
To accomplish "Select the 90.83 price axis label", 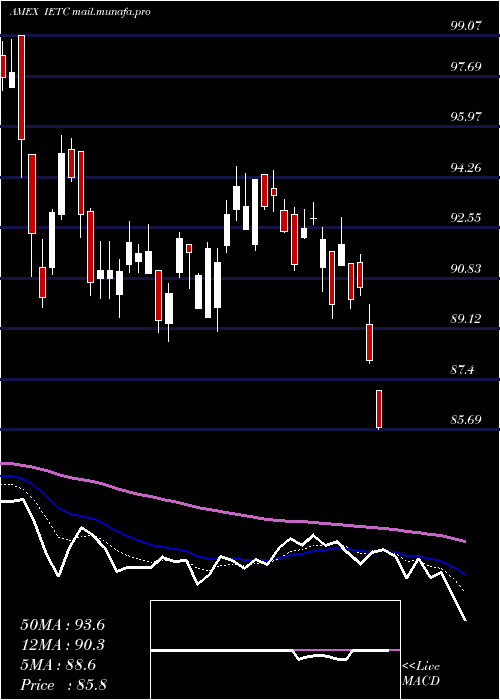I will [466, 269].
